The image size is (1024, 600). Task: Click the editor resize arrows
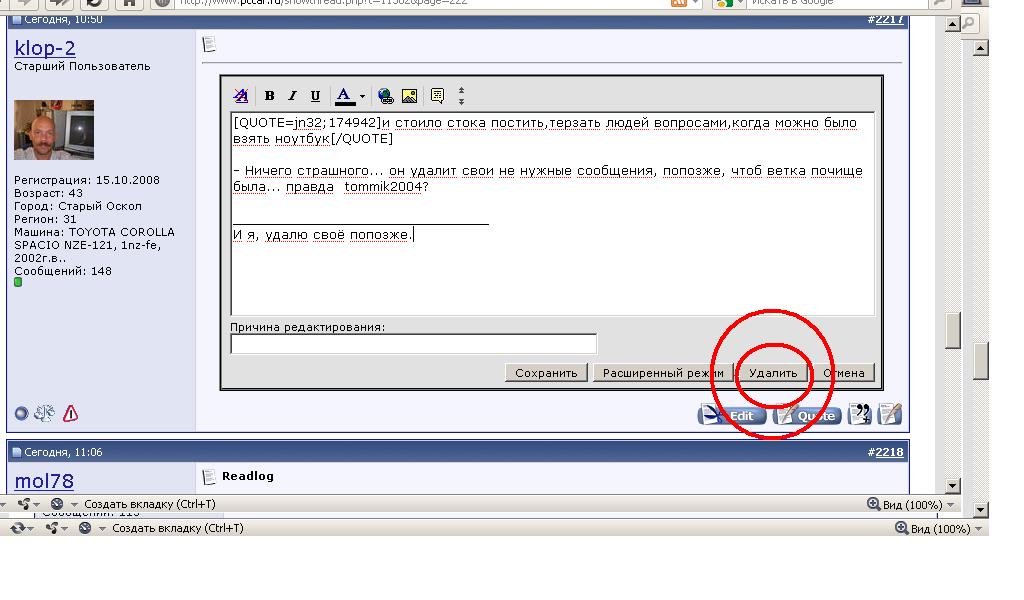pyautogui.click(x=461, y=96)
